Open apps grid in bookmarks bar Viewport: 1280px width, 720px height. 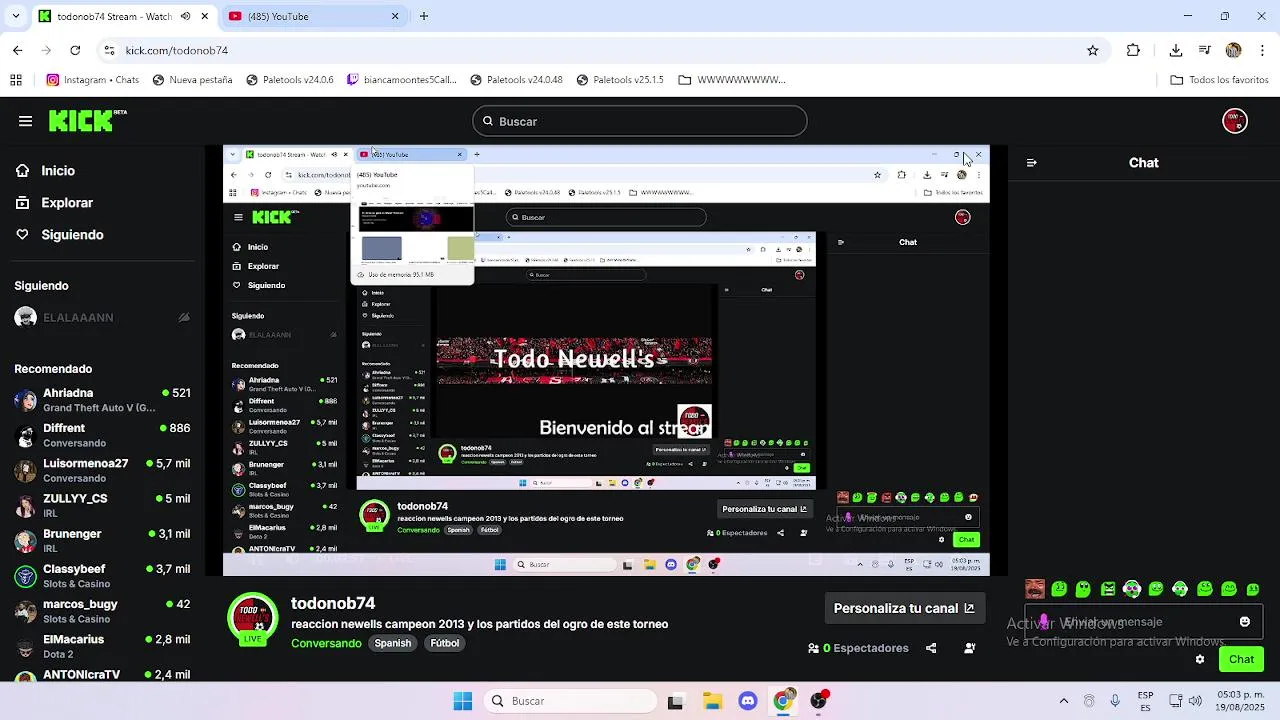[16, 80]
